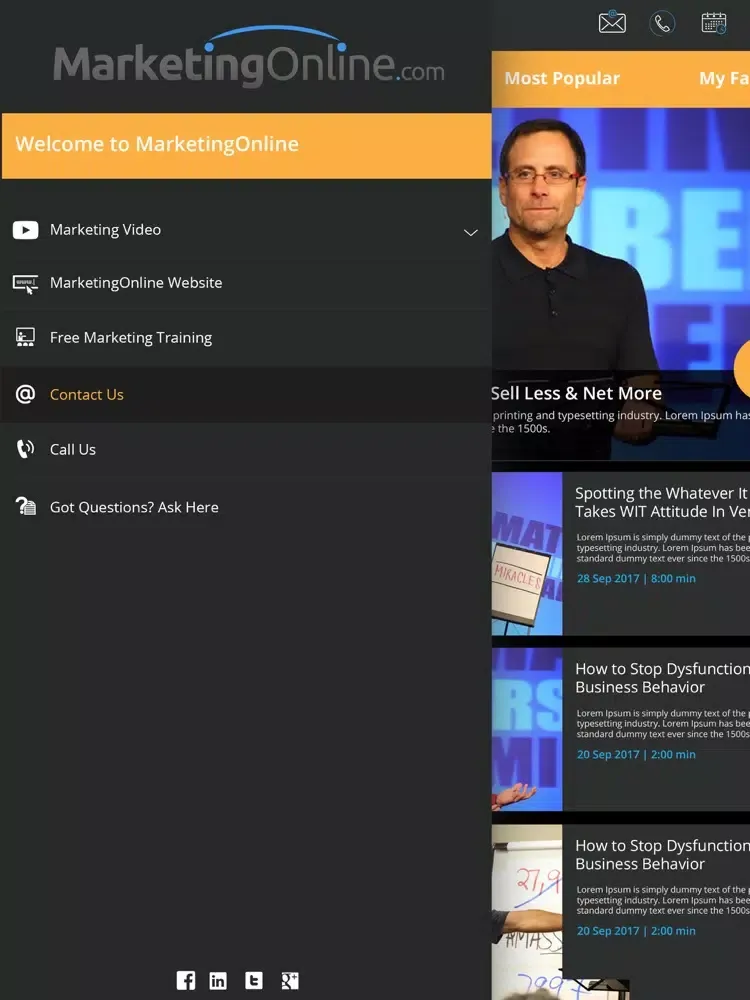
Task: Open thumbnail of the first Dysfunction video
Action: (527, 730)
